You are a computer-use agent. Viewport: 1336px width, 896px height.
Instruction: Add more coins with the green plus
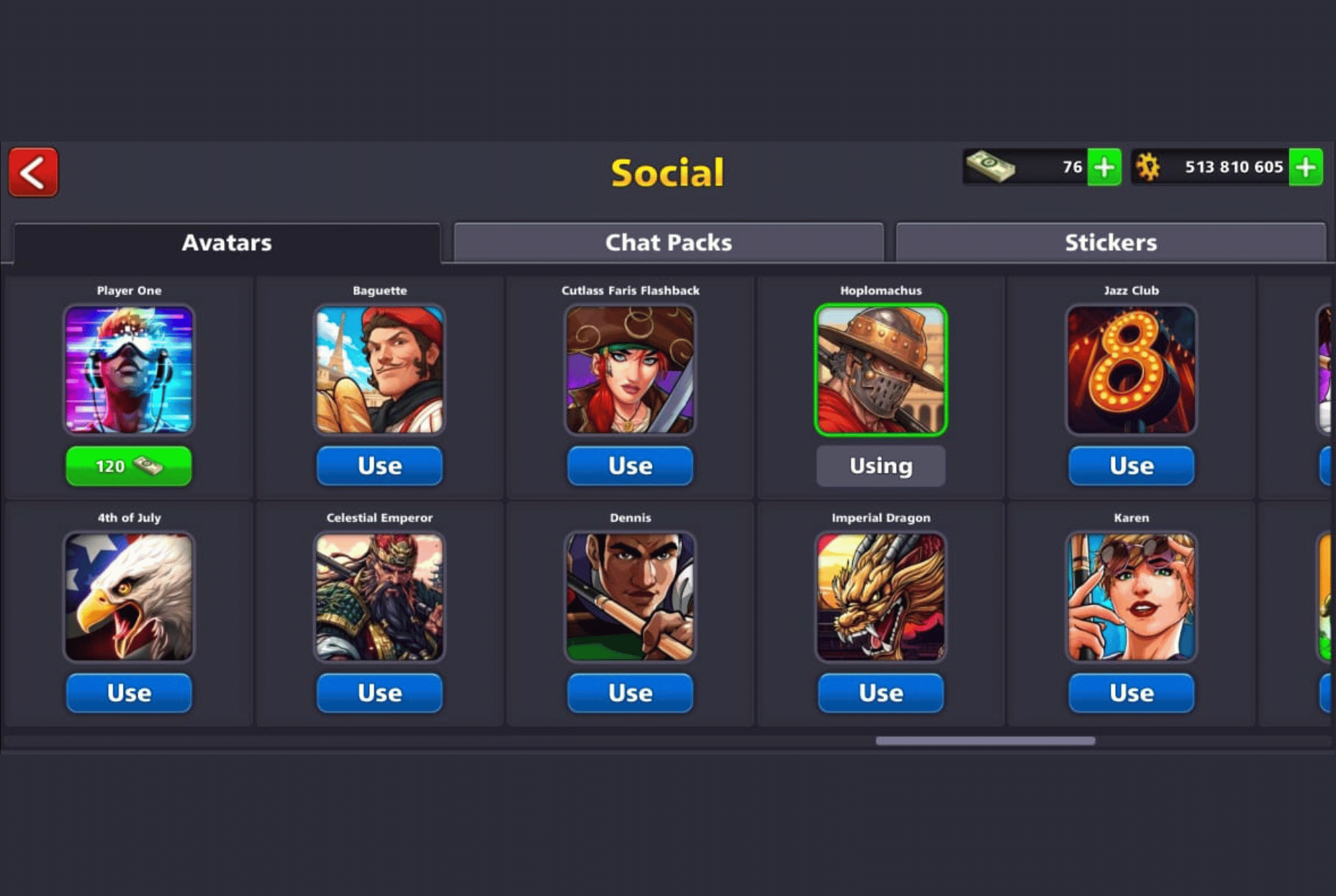1305,167
